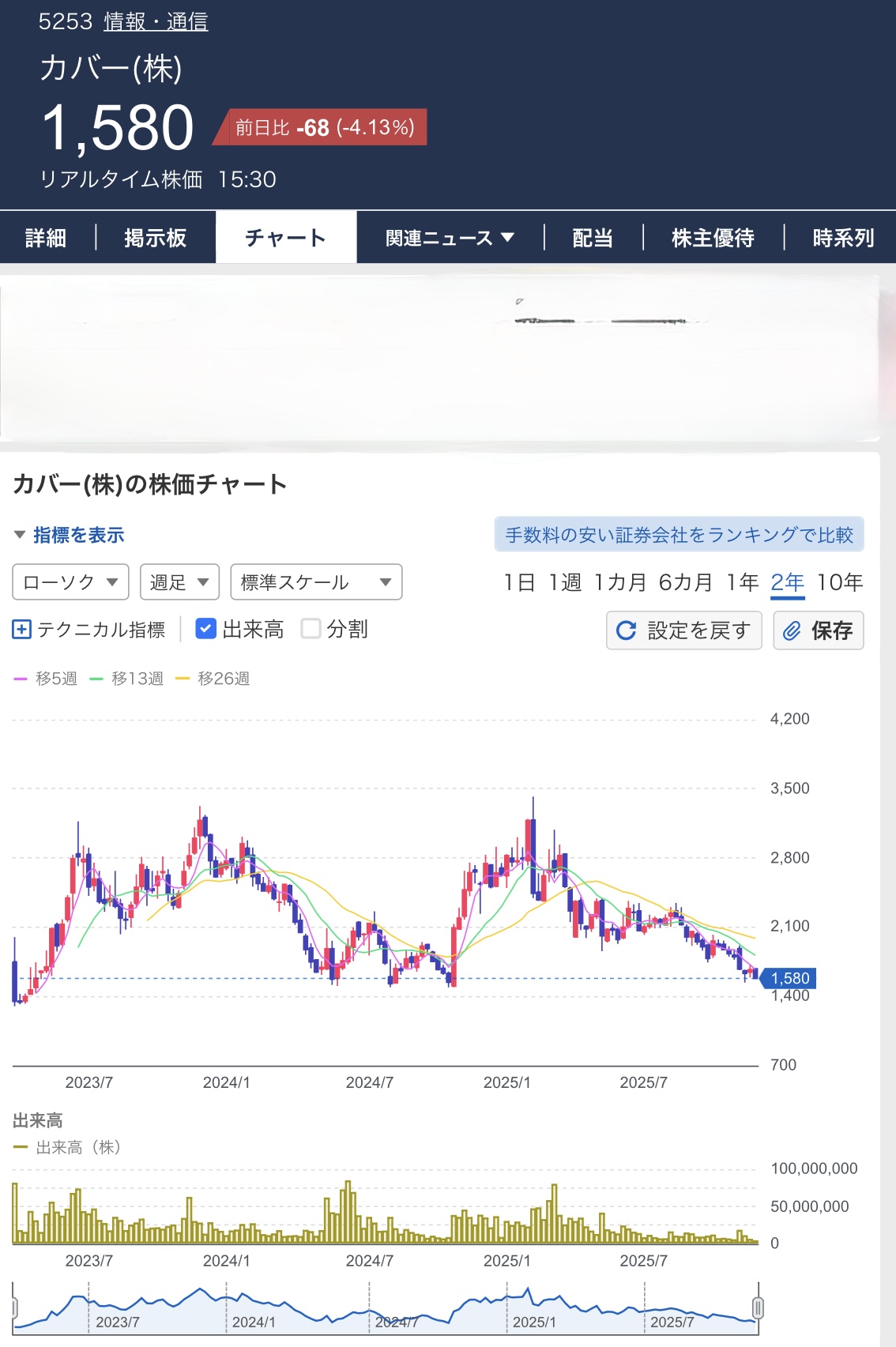The width and height of the screenshot is (896, 1347).
Task: Toggle the 出来高 volume checkbox
Action: click(x=205, y=629)
